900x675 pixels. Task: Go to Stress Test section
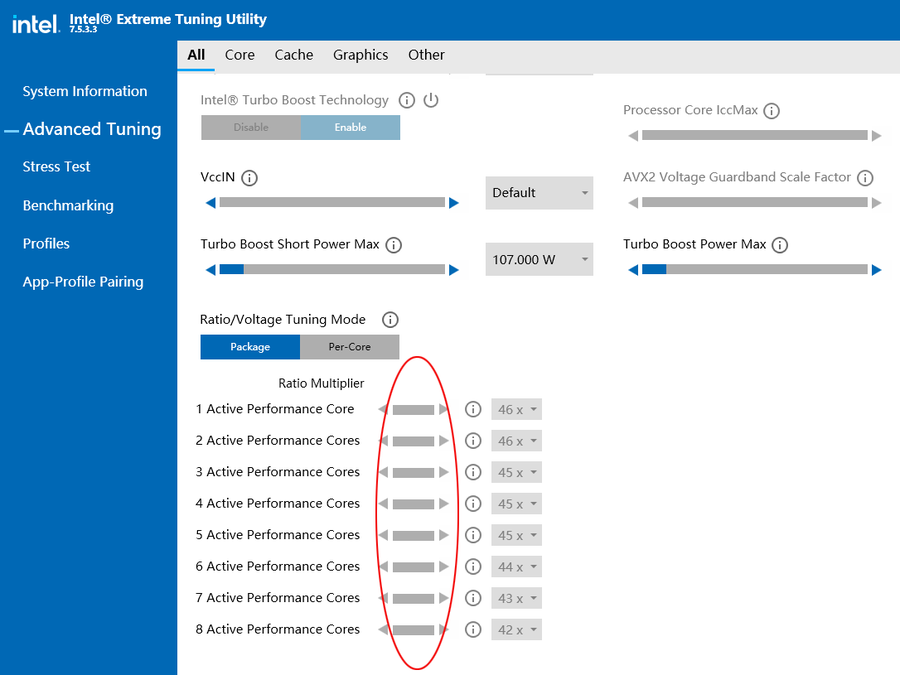click(57, 167)
